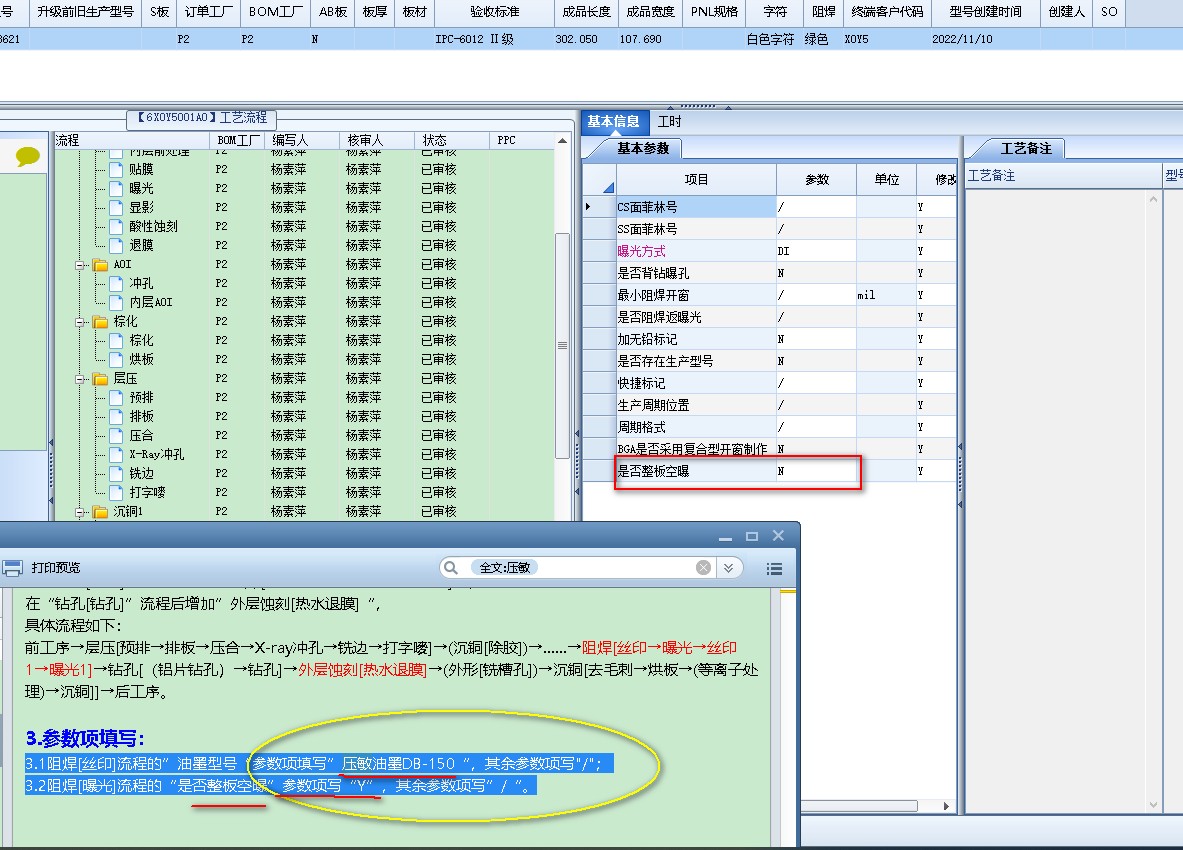
Task: Clear the search text with the X icon
Action: (x=703, y=567)
